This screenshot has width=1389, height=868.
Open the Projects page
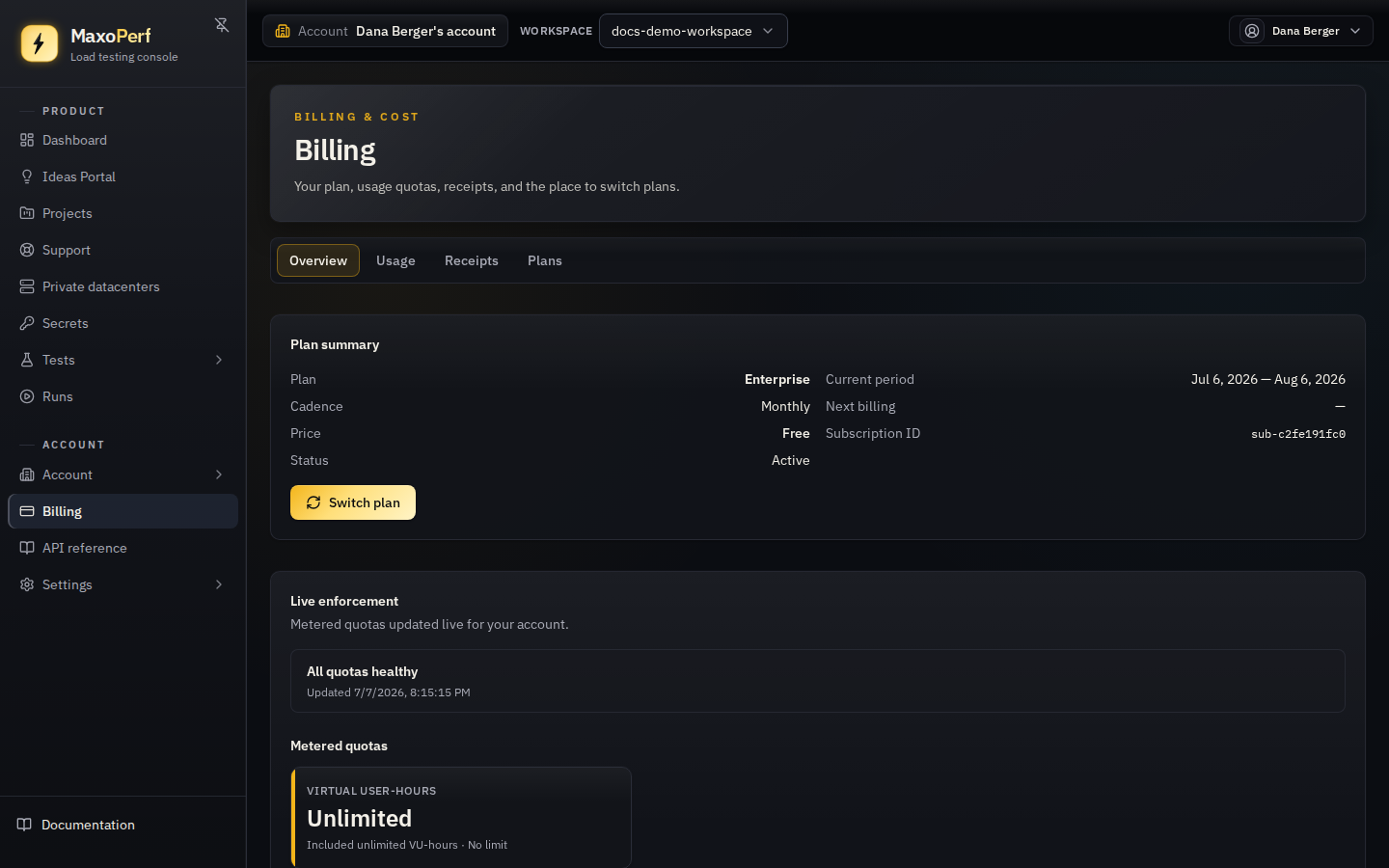pos(123,213)
